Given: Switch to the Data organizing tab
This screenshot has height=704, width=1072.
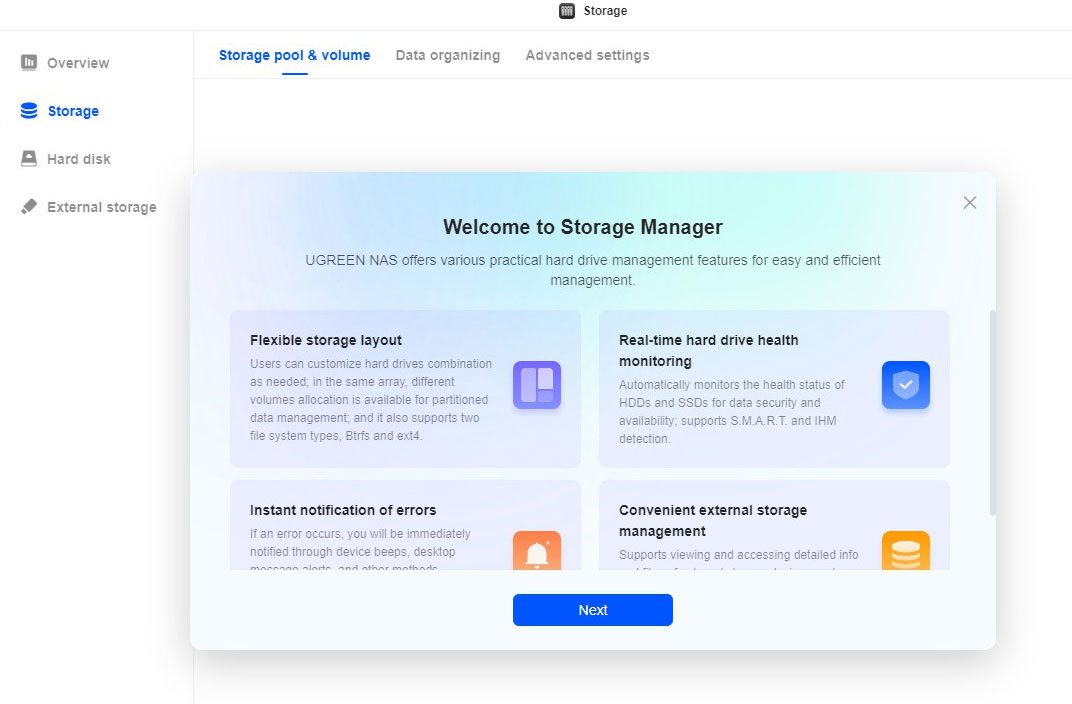Looking at the screenshot, I should (x=447, y=55).
